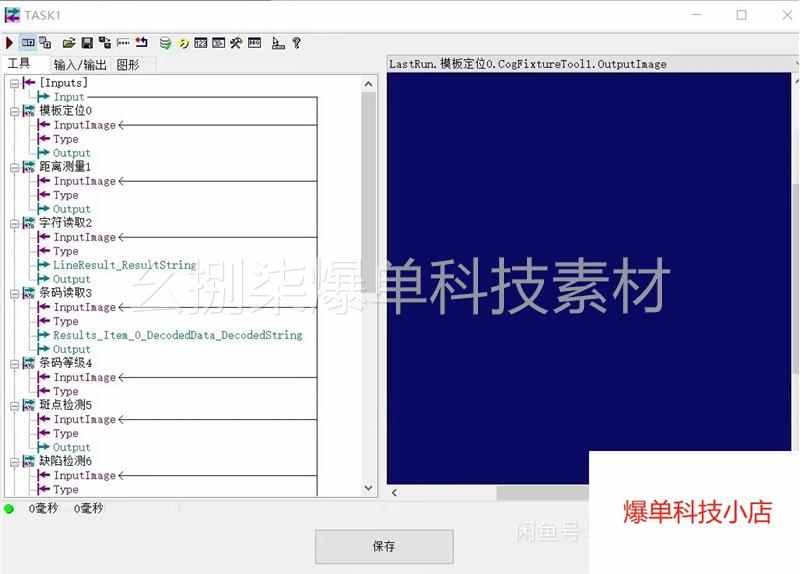Screen dimensions: 800x574
Task: Click the image display left scroll arrow
Action: [394, 492]
